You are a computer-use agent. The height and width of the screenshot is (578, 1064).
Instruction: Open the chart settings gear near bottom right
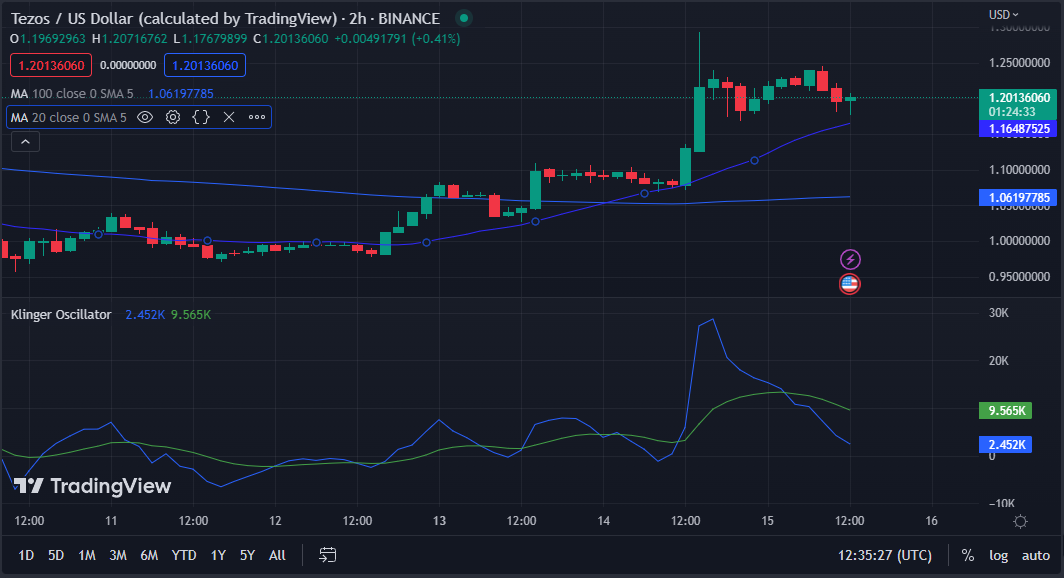(1020, 521)
